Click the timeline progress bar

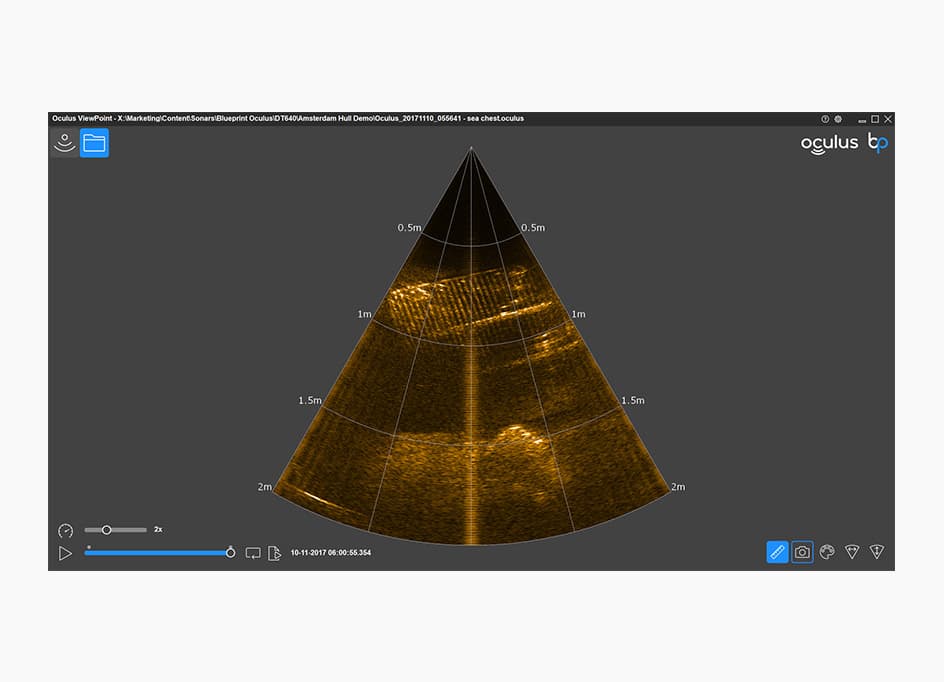tap(160, 551)
